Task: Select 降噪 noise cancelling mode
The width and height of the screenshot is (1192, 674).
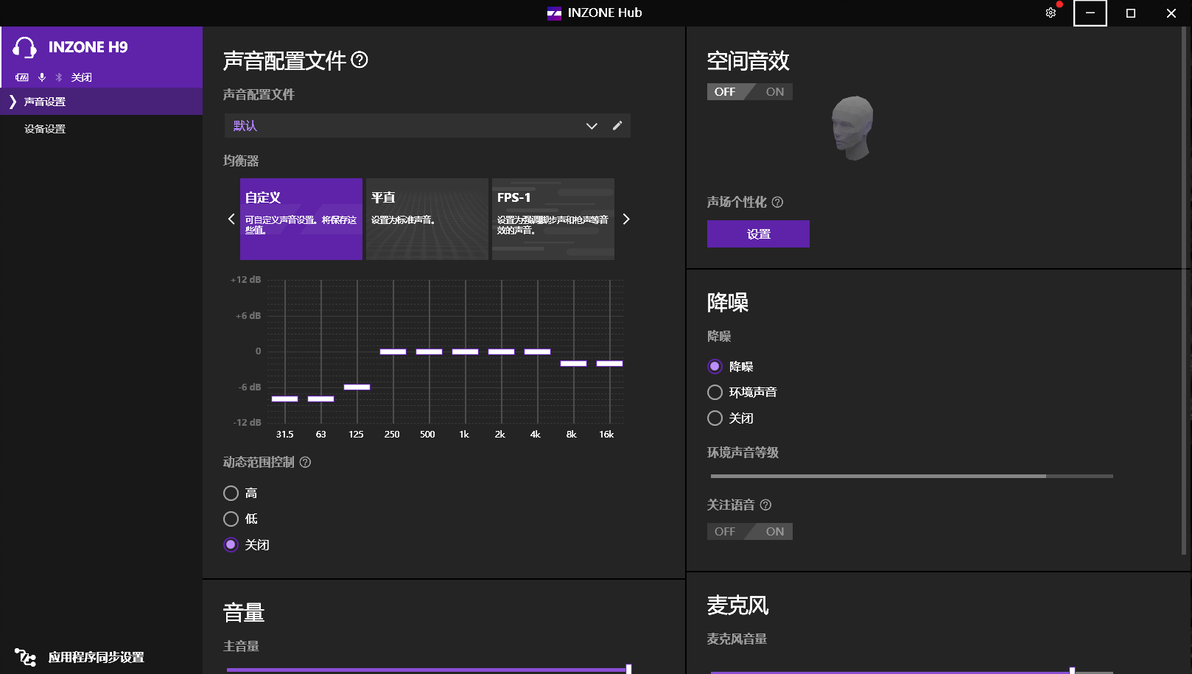Action: coord(715,366)
